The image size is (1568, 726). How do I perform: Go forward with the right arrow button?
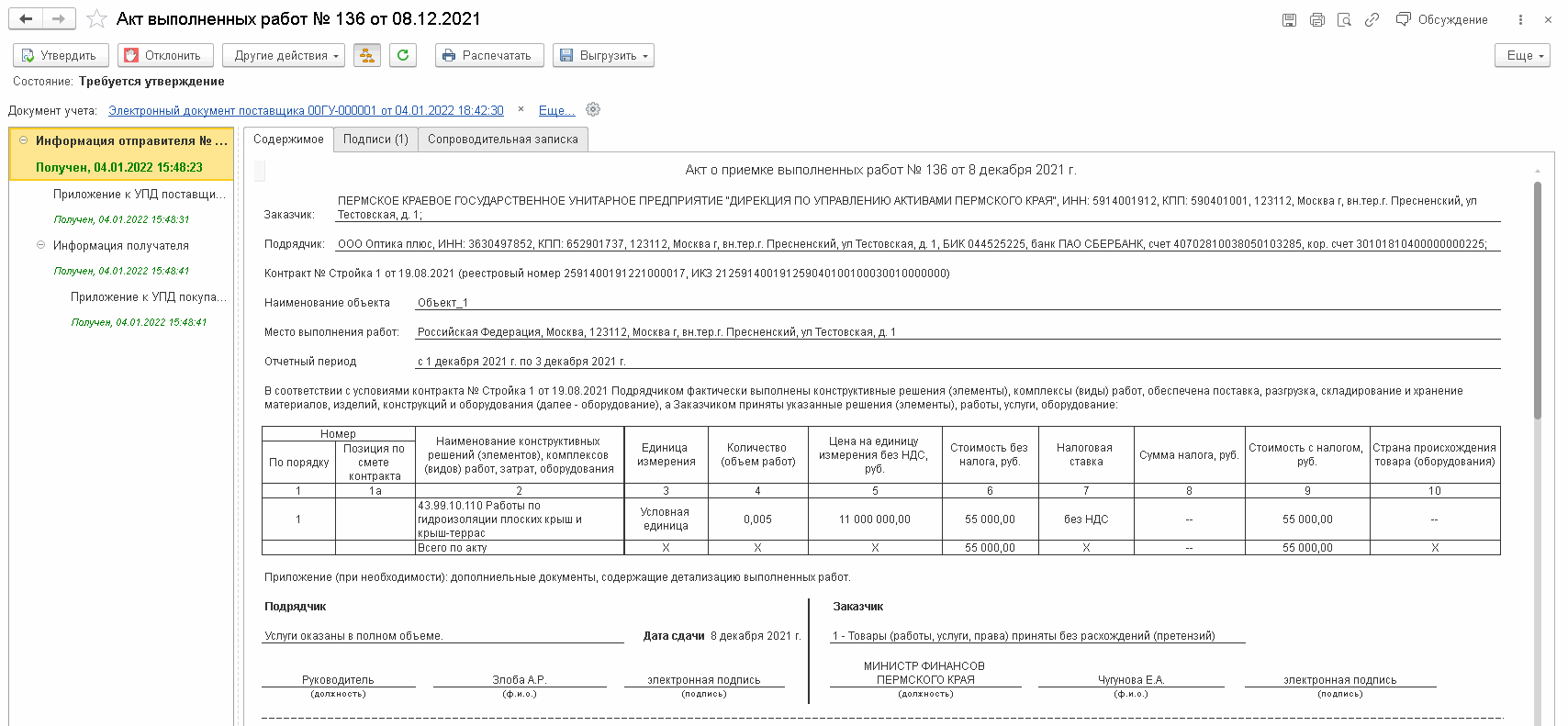pos(58,18)
